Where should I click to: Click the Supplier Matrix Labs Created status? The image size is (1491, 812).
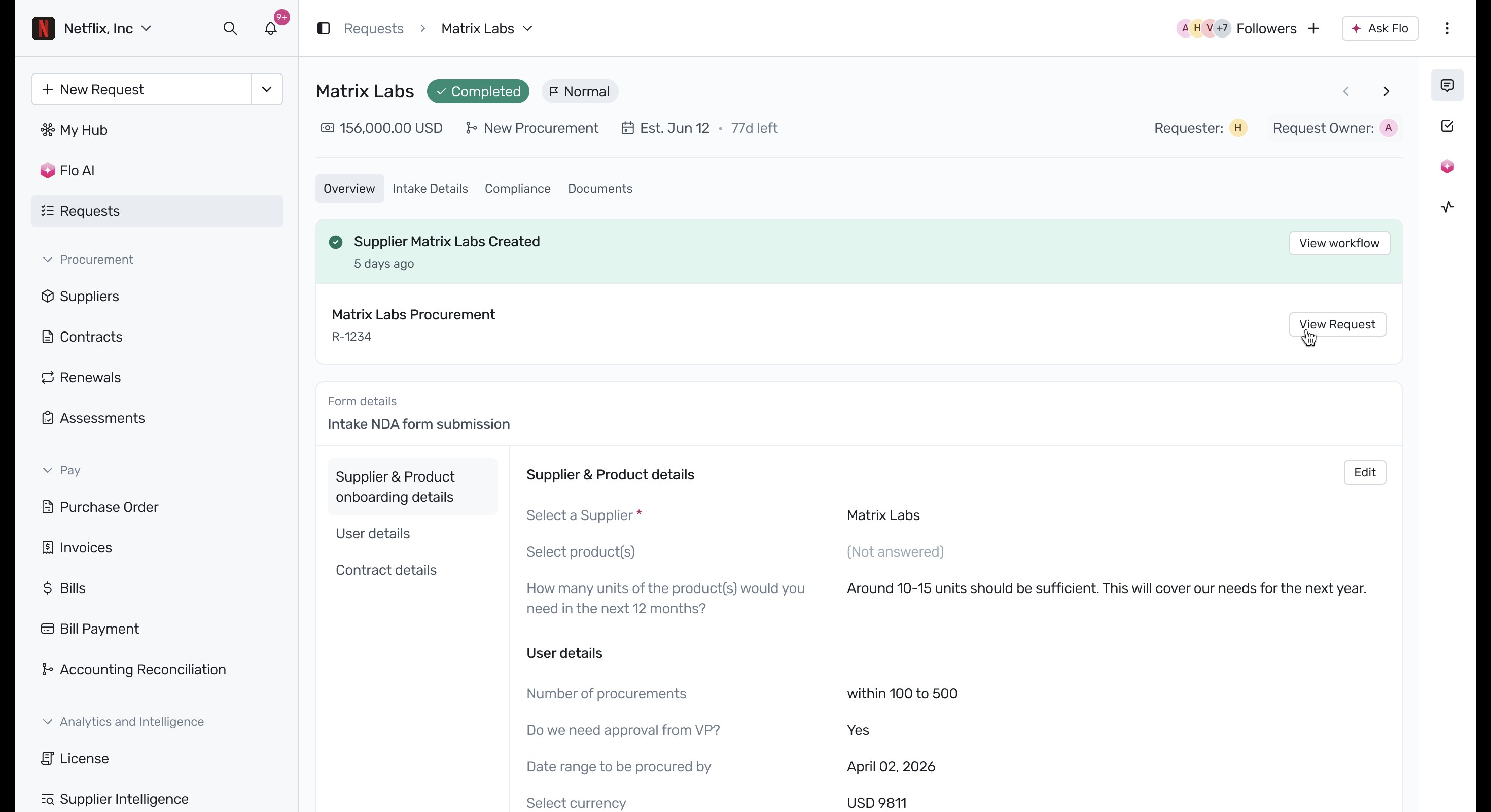(446, 242)
